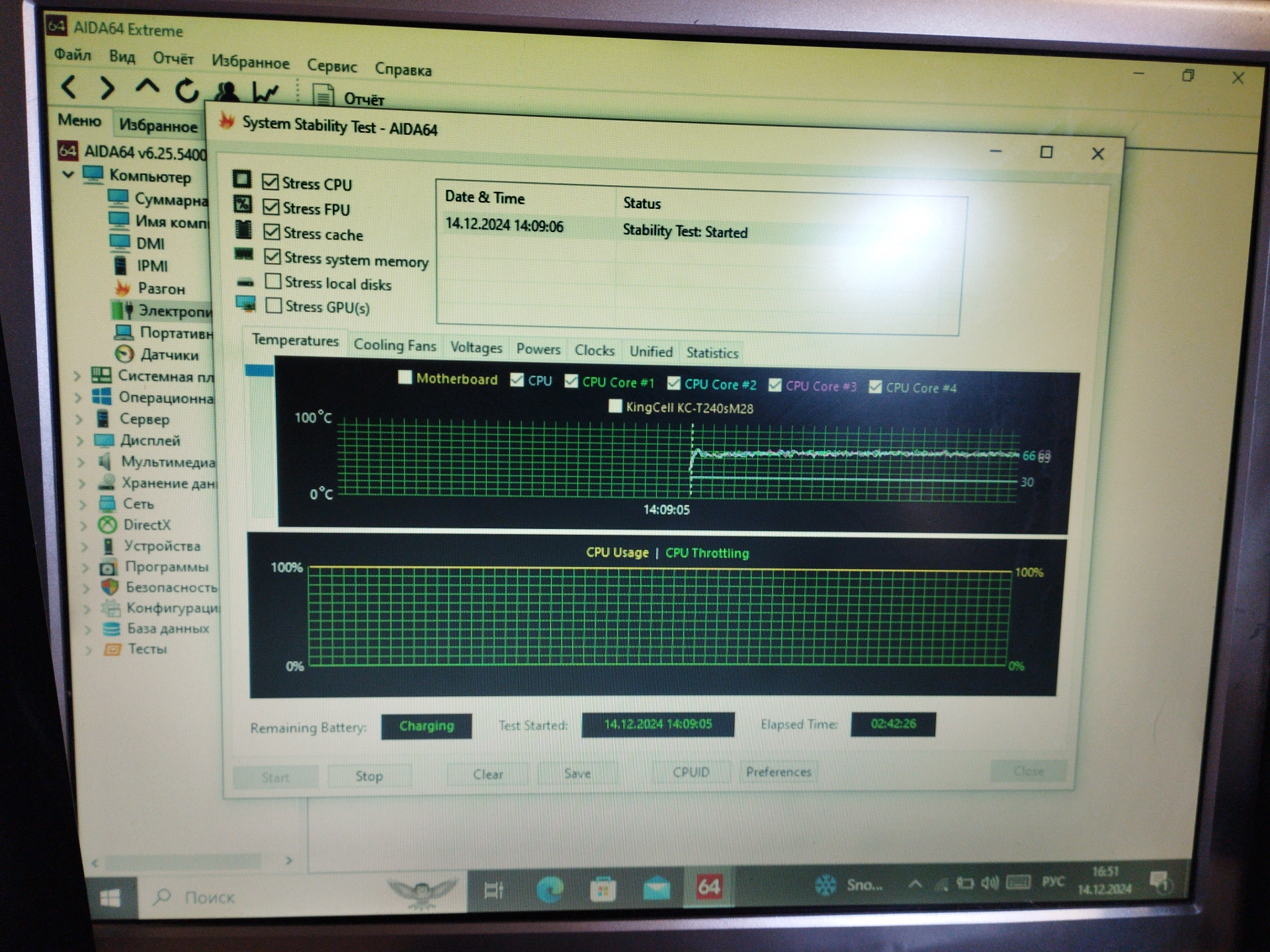Select the Мультимедиа speaker icon
Image resolution: width=1270 pixels, height=952 pixels.
(105, 461)
